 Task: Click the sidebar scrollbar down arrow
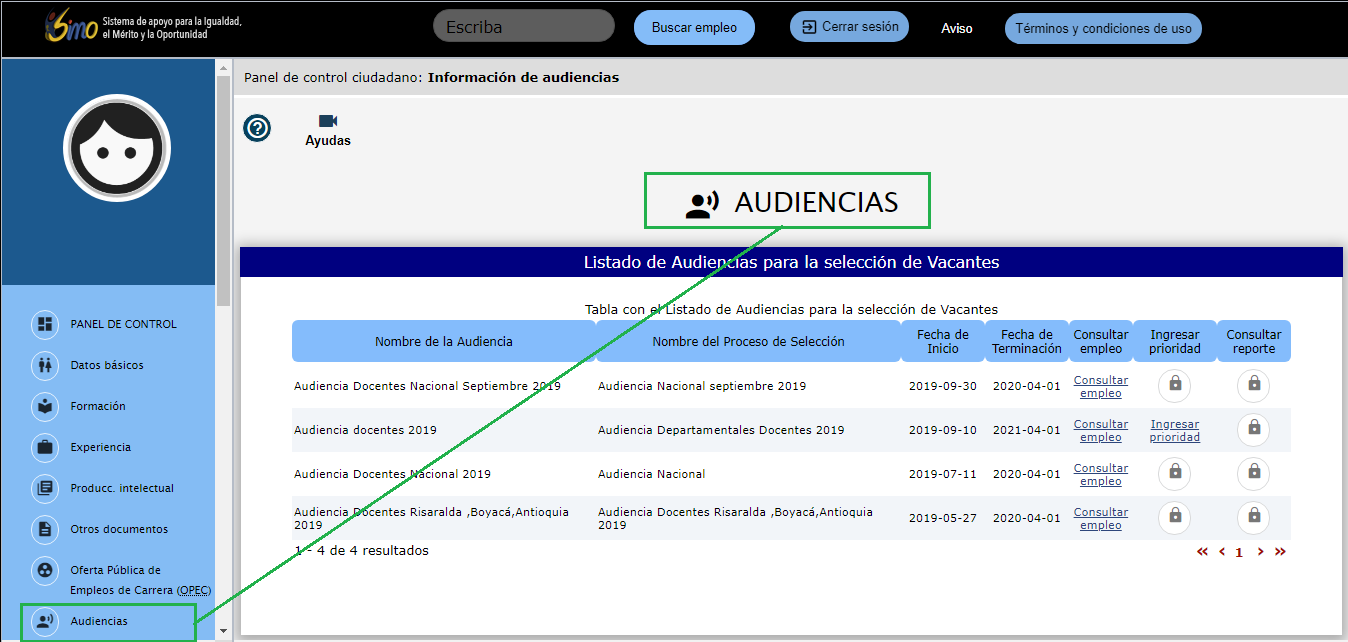click(223, 632)
